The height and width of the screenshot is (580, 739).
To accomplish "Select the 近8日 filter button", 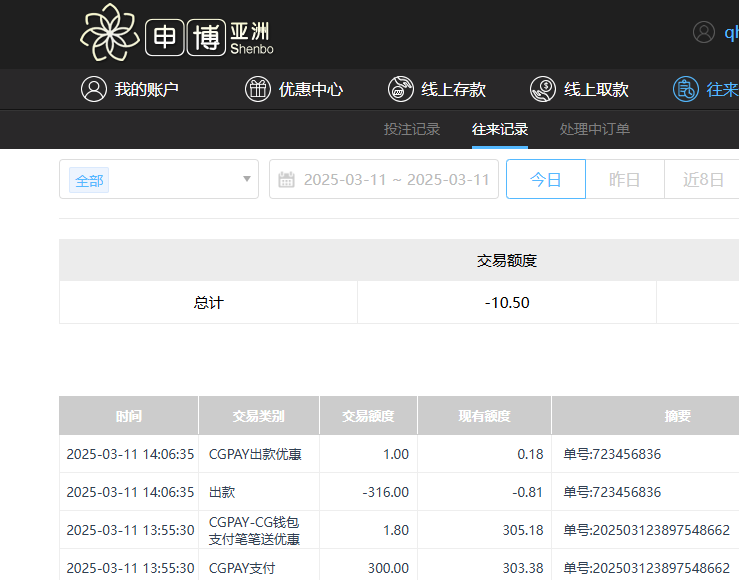I will click(x=703, y=180).
